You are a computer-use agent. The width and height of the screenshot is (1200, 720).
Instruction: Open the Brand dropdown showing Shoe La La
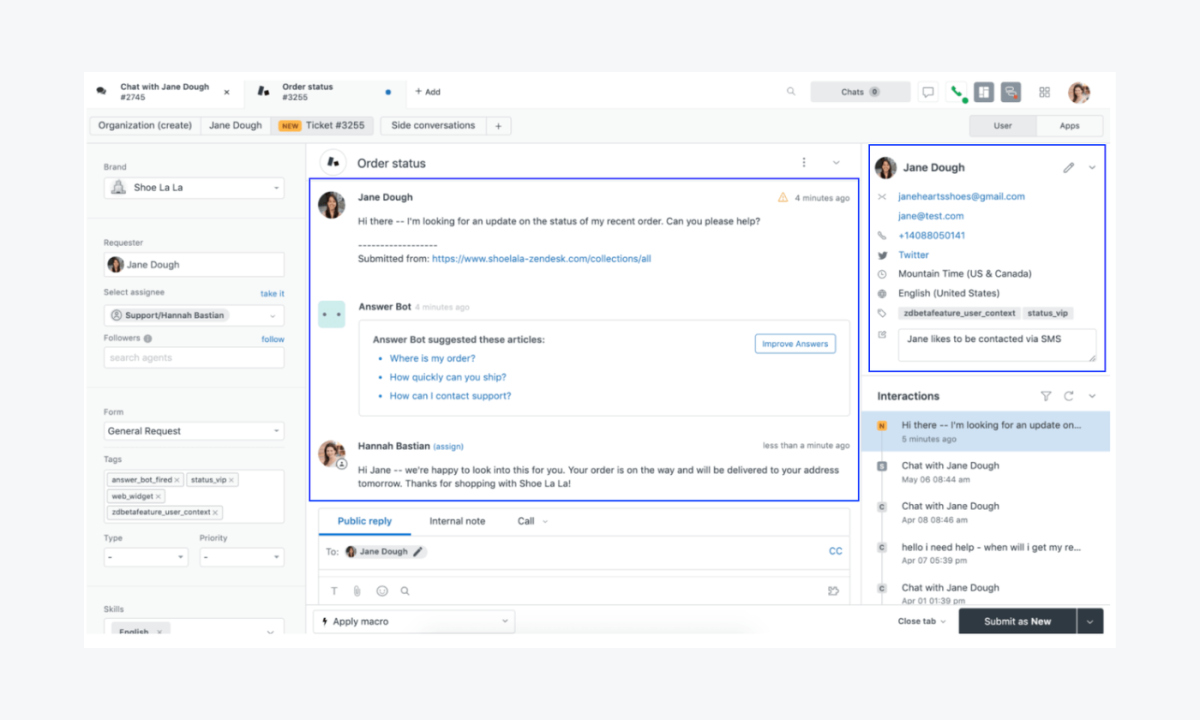[x=194, y=188]
